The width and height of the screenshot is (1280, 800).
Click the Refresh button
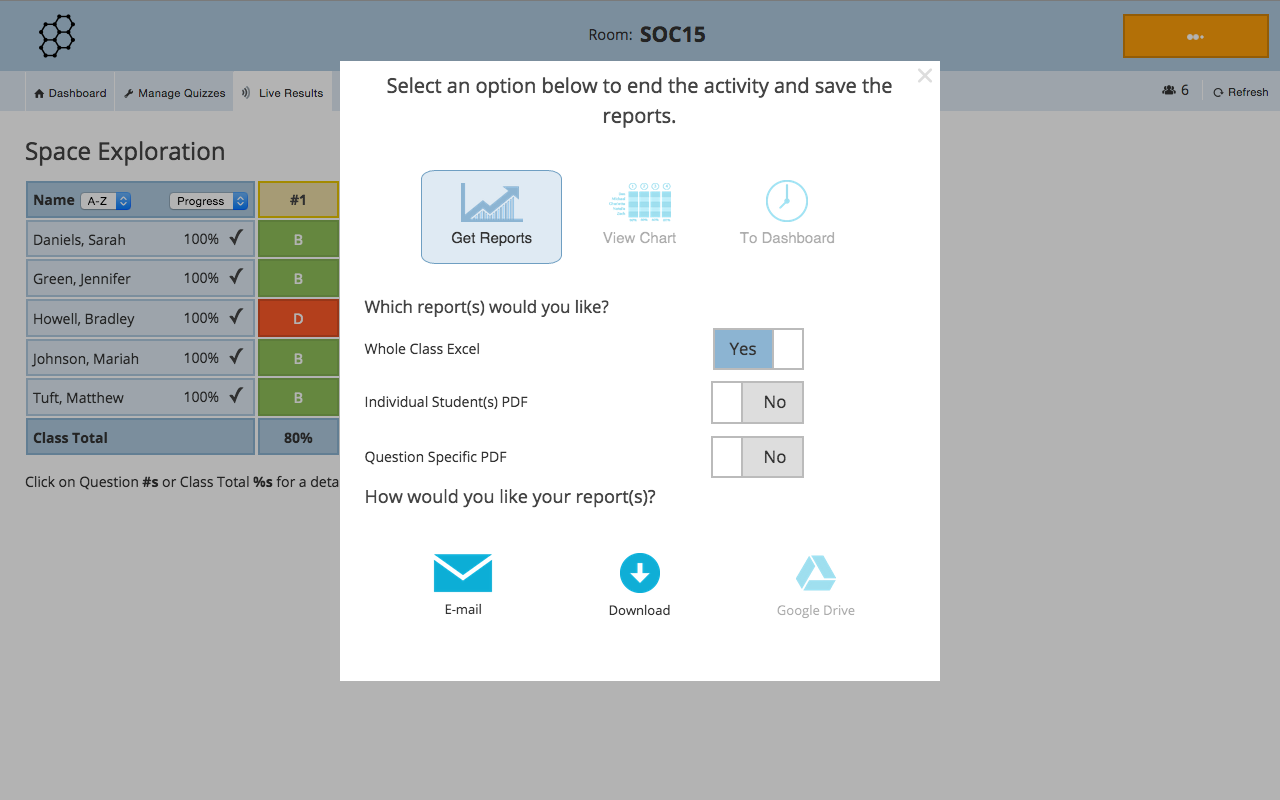[1240, 91]
